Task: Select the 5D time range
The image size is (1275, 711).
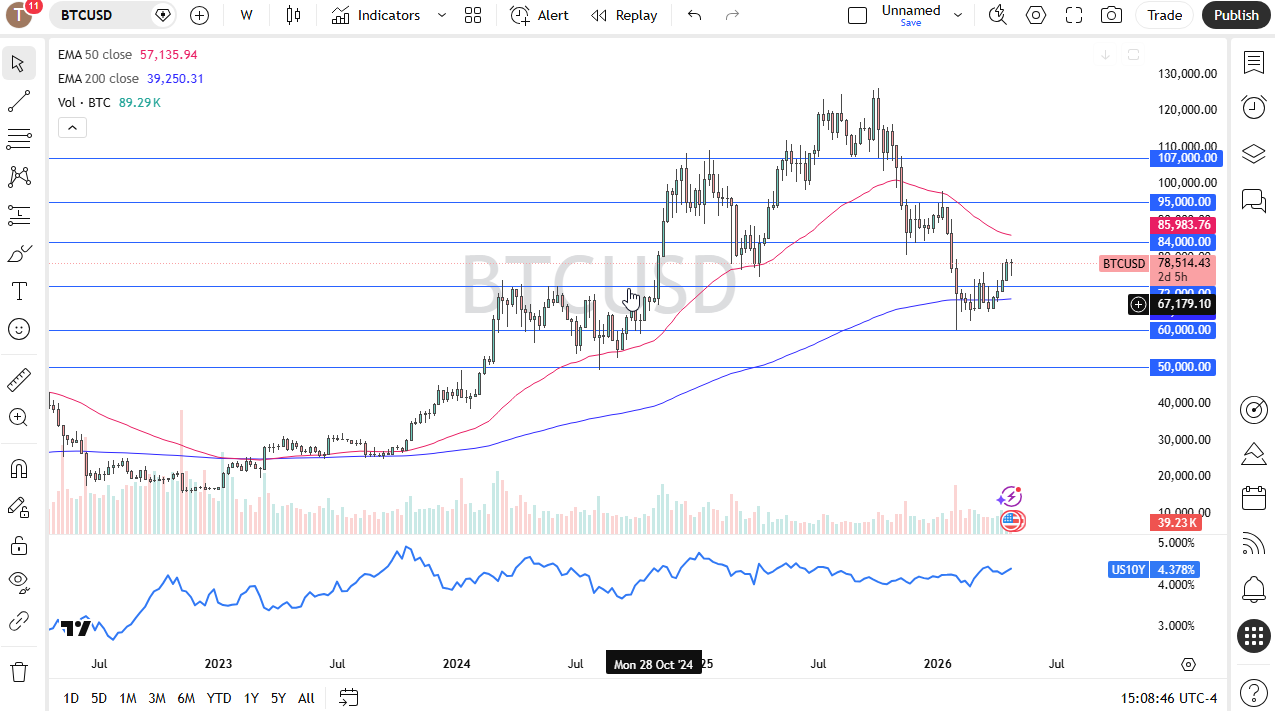Action: [99, 698]
